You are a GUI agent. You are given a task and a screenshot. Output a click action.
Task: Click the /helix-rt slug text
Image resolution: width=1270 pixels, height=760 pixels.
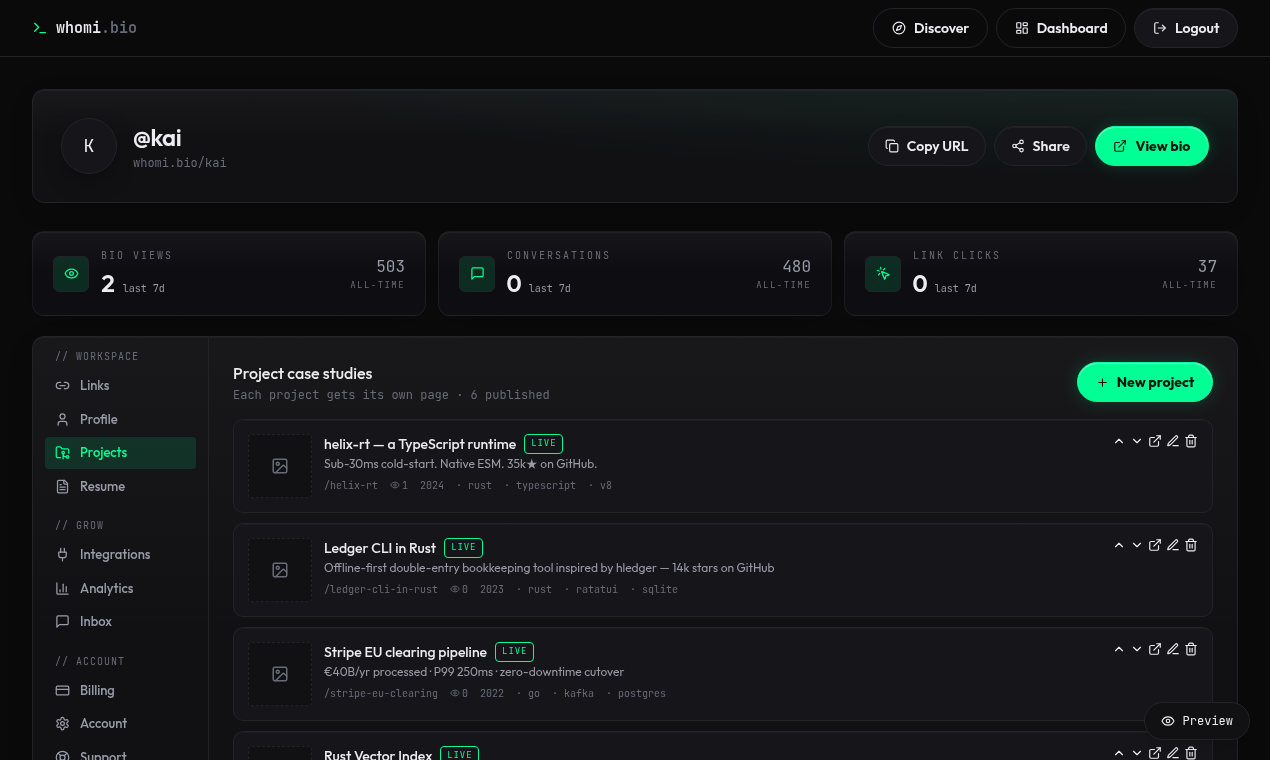click(351, 485)
